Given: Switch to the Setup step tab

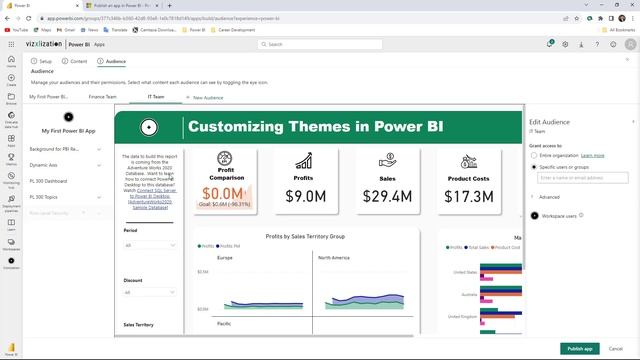Looking at the screenshot, I should [41, 61].
